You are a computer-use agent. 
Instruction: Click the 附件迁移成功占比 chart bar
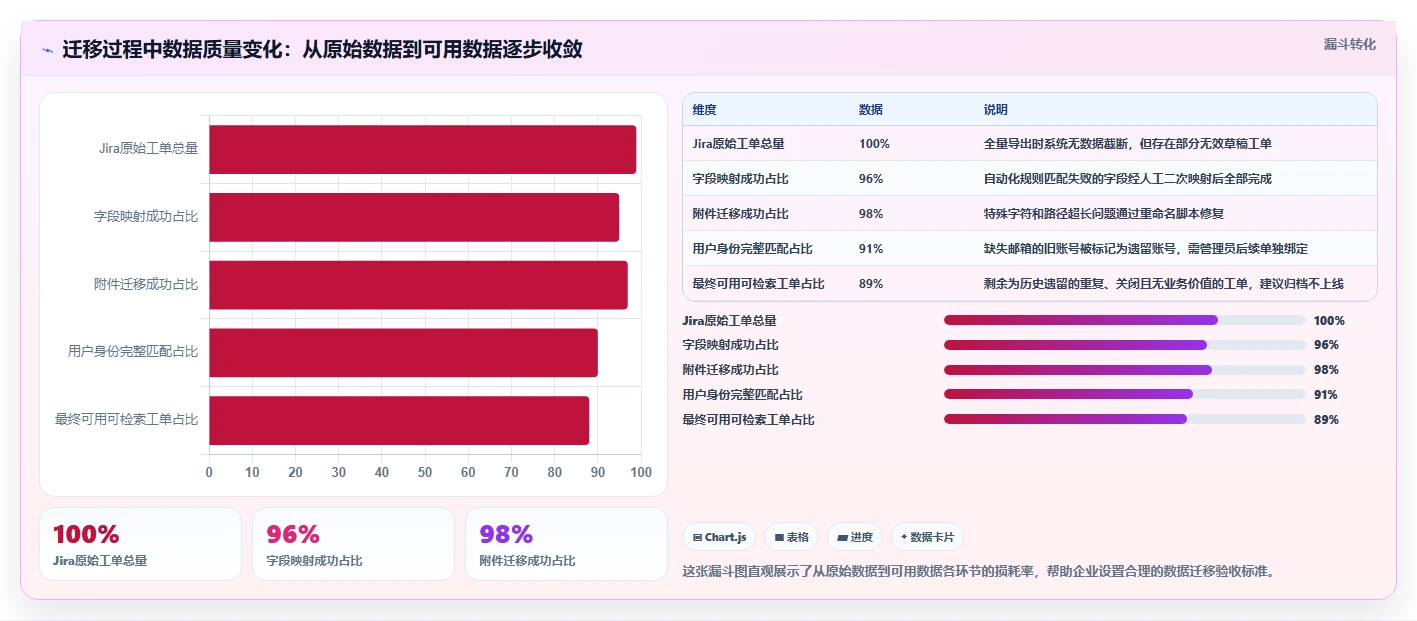pyautogui.click(x=418, y=285)
